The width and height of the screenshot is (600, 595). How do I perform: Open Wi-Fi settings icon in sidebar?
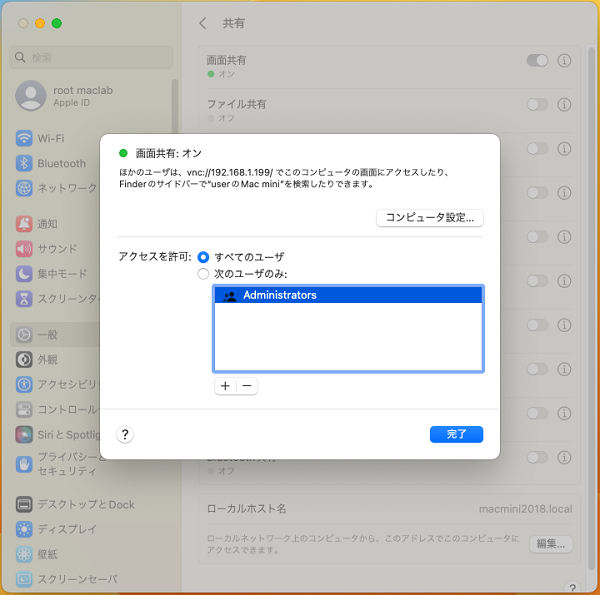pos(24,138)
